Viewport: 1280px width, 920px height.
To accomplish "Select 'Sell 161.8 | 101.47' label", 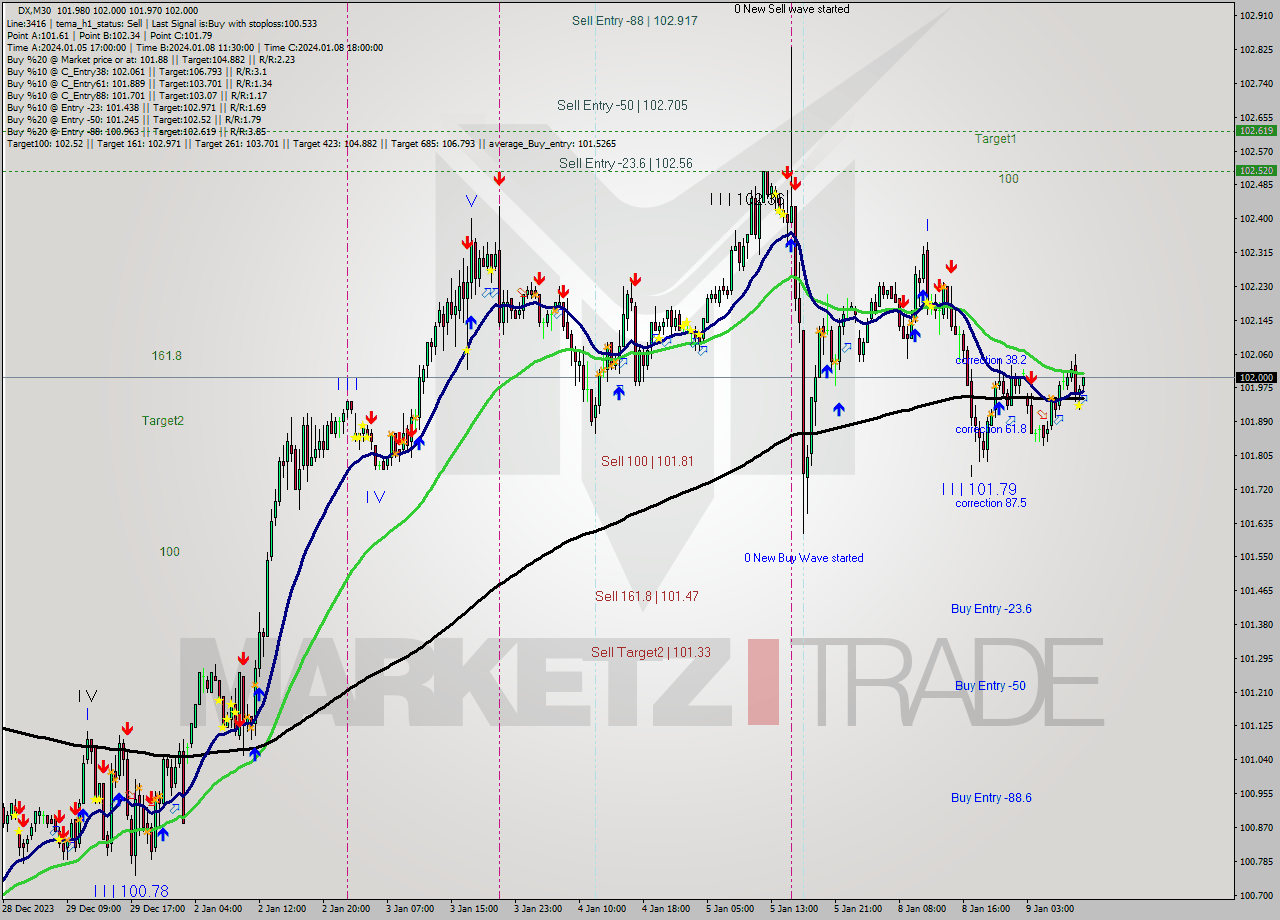I will click(647, 596).
